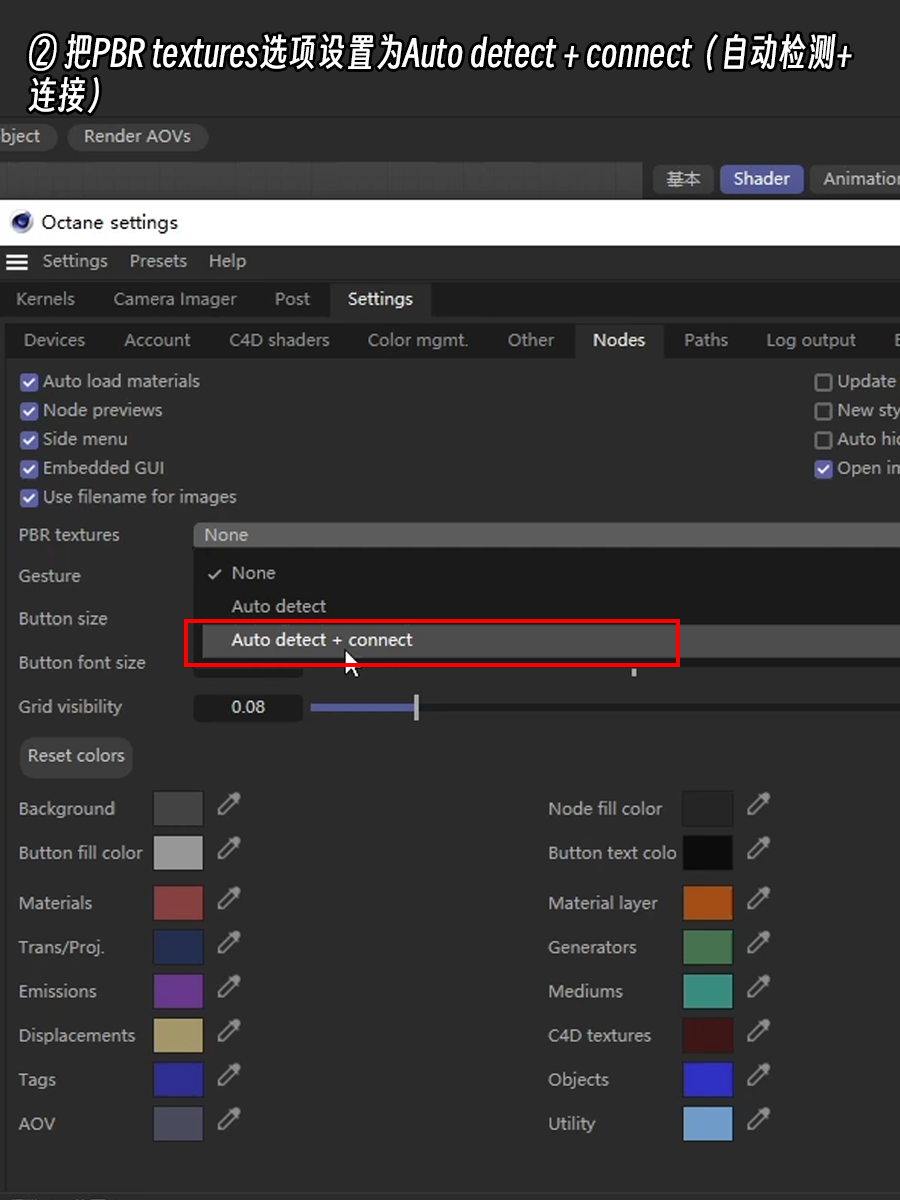Open the Displacements tan color swatch
Viewport: 900px width, 1200px height.
pos(178,1035)
